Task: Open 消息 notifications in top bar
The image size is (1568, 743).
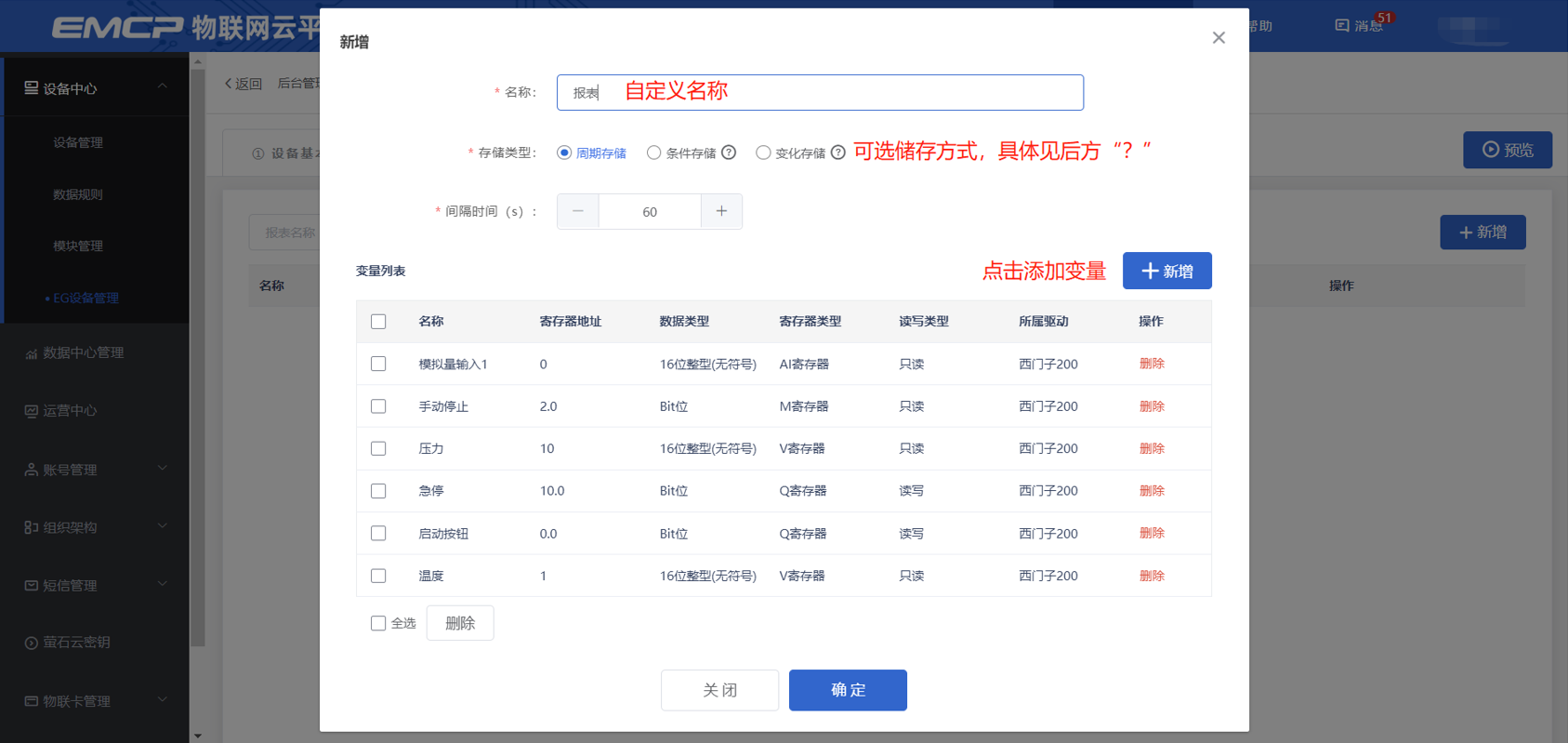Action: coord(1359,25)
